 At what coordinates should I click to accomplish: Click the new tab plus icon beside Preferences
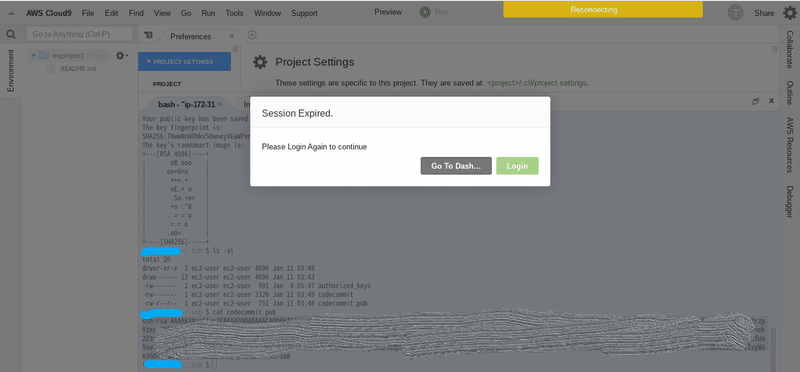(252, 35)
